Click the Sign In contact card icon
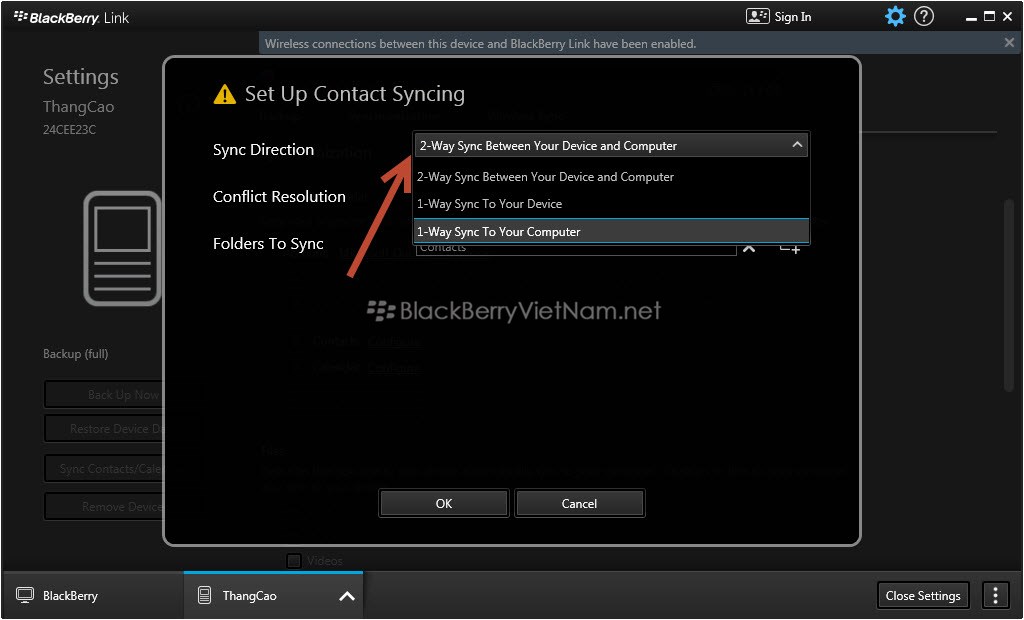 coord(758,16)
